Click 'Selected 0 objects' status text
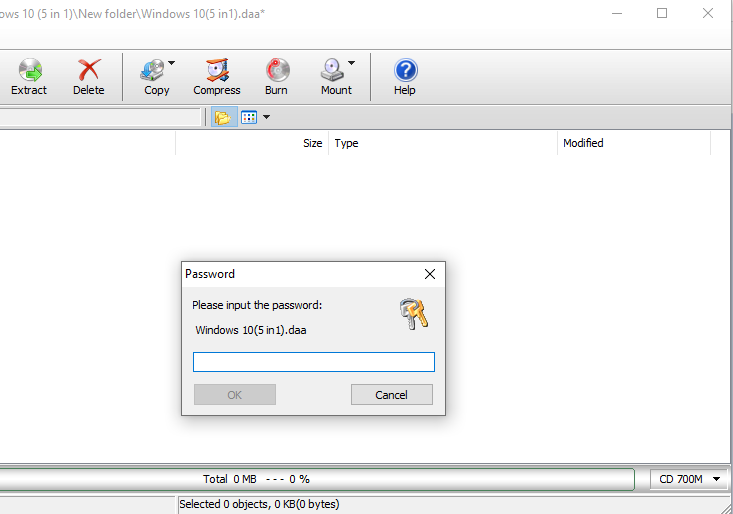The image size is (733, 514). coord(259,504)
